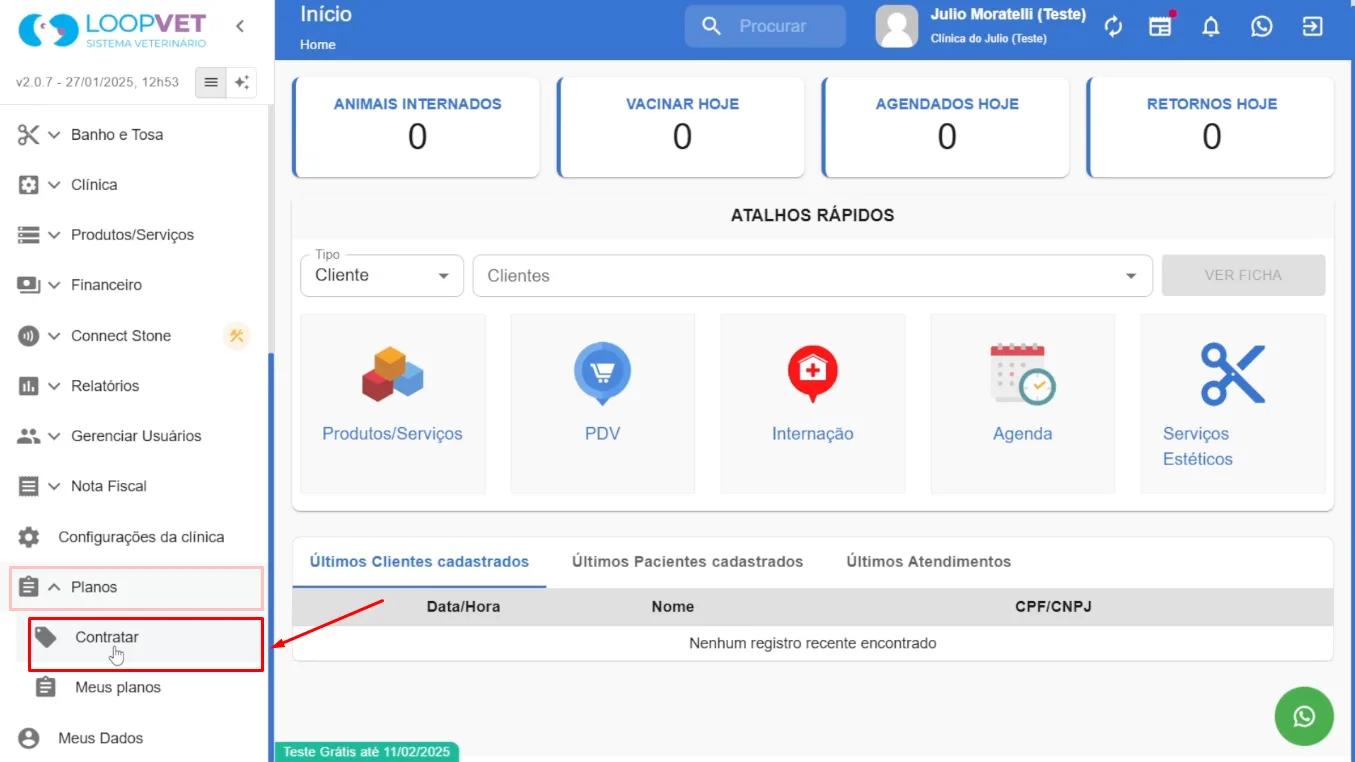Click the logout icon in the header
The image size is (1355, 762).
point(1312,27)
